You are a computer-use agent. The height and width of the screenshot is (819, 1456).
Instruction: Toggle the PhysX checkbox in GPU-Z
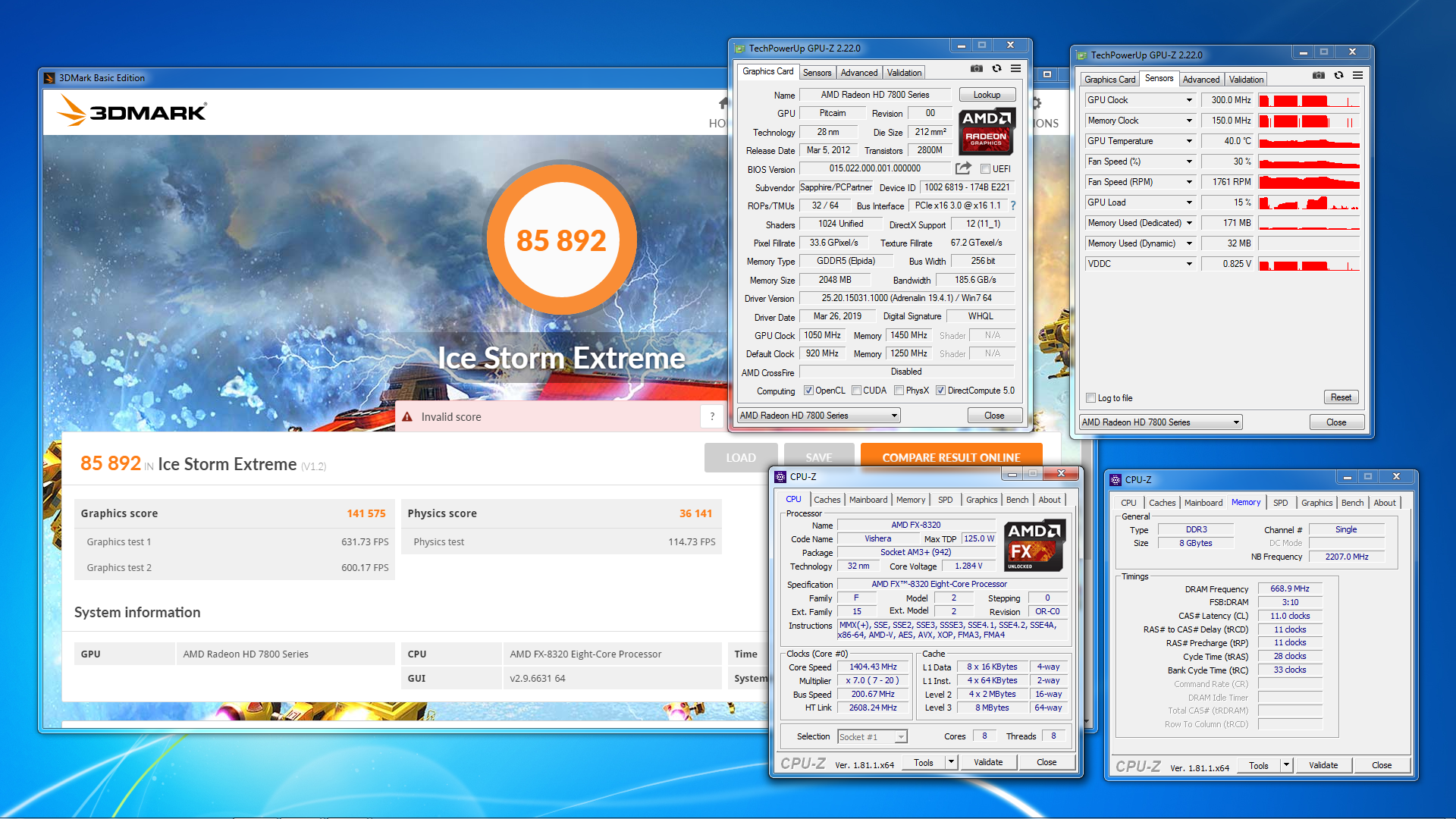point(899,391)
